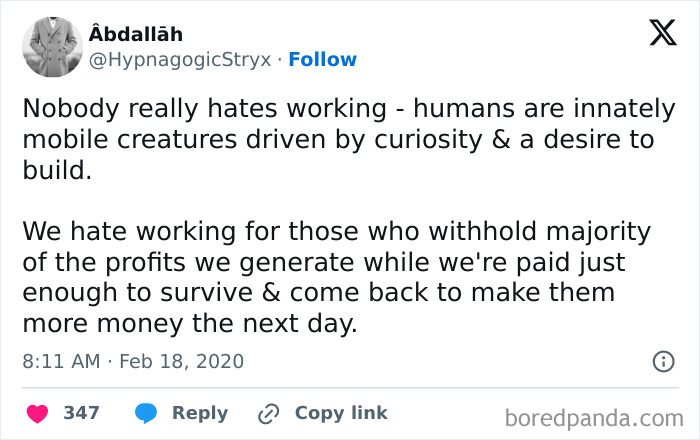Open the tweet info circle icon
This screenshot has height=440, width=700.
point(663,361)
